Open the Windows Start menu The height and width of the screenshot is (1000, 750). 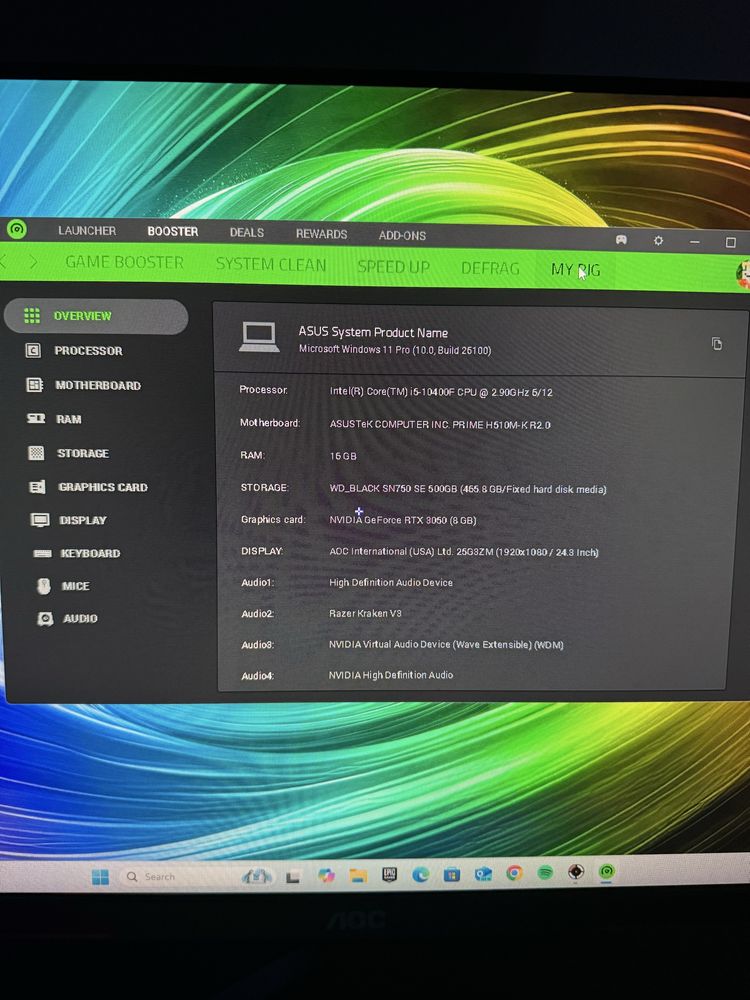pyautogui.click(x=100, y=877)
